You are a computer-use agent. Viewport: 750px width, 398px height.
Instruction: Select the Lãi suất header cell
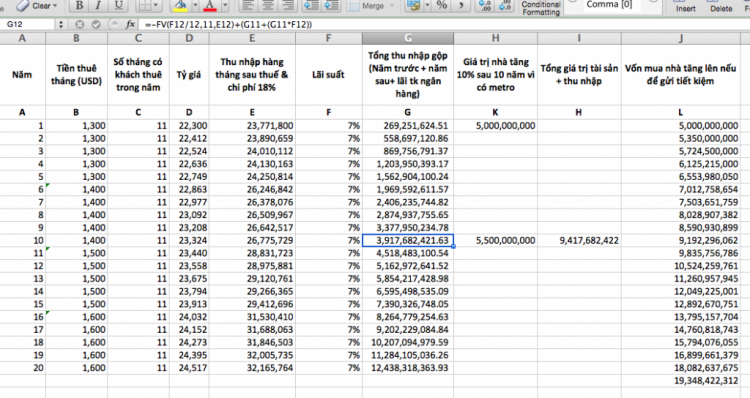[x=329, y=75]
